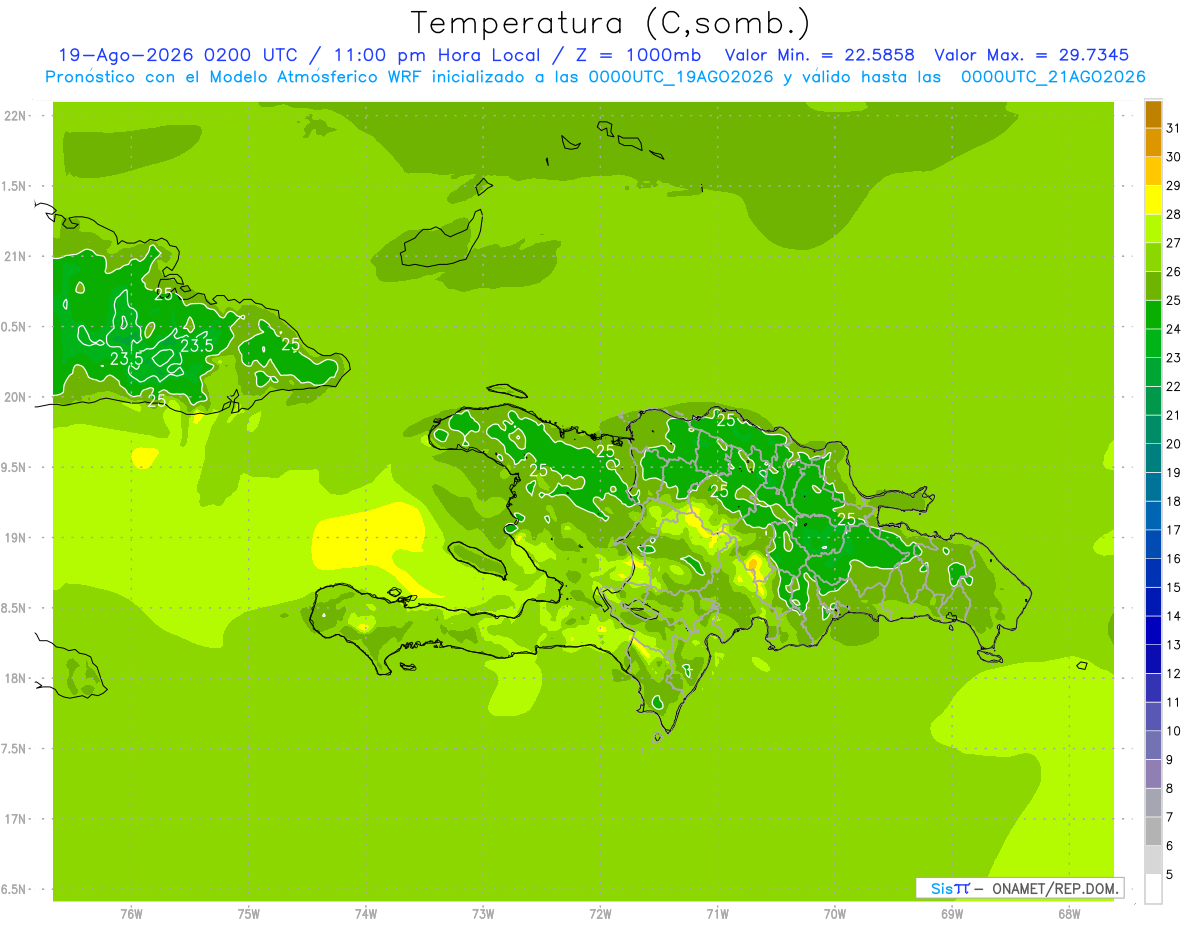
Task: Click the '24' label on the color scale
Action: coord(1174,329)
